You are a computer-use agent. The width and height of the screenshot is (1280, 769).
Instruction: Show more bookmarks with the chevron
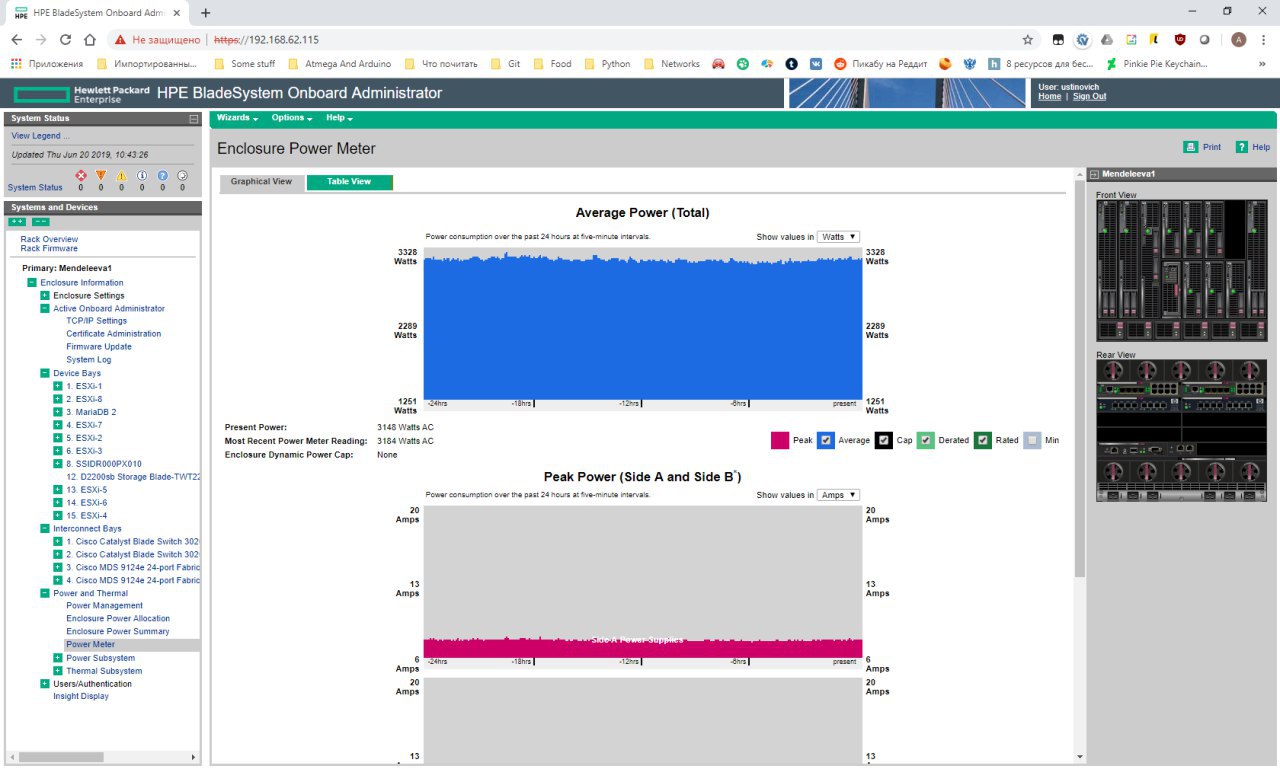pyautogui.click(x=1262, y=64)
